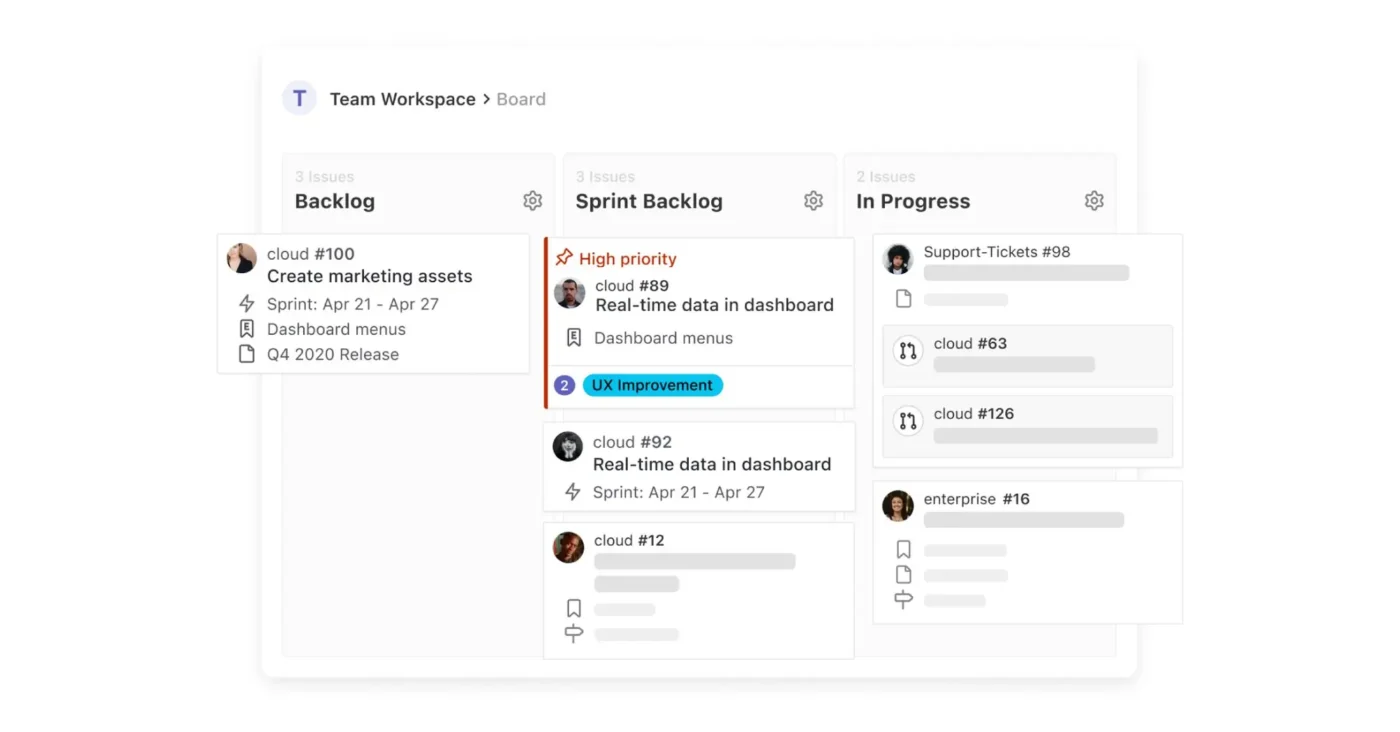Viewport: 1400px width, 732px height.
Task: Open the issue Real-time data in dashboard
Action: pyautogui.click(x=713, y=305)
